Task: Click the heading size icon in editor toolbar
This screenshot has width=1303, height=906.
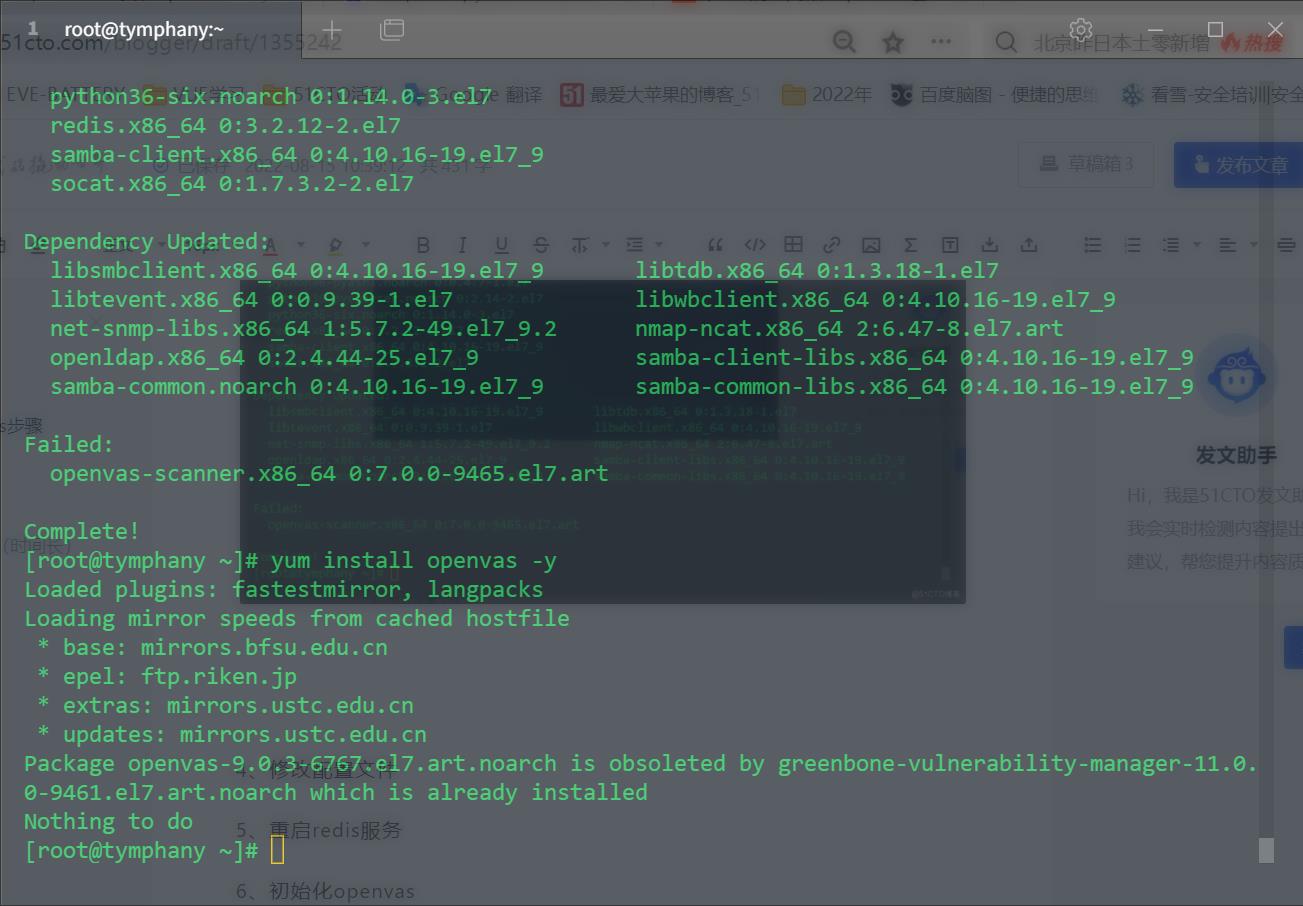Action: (580, 245)
